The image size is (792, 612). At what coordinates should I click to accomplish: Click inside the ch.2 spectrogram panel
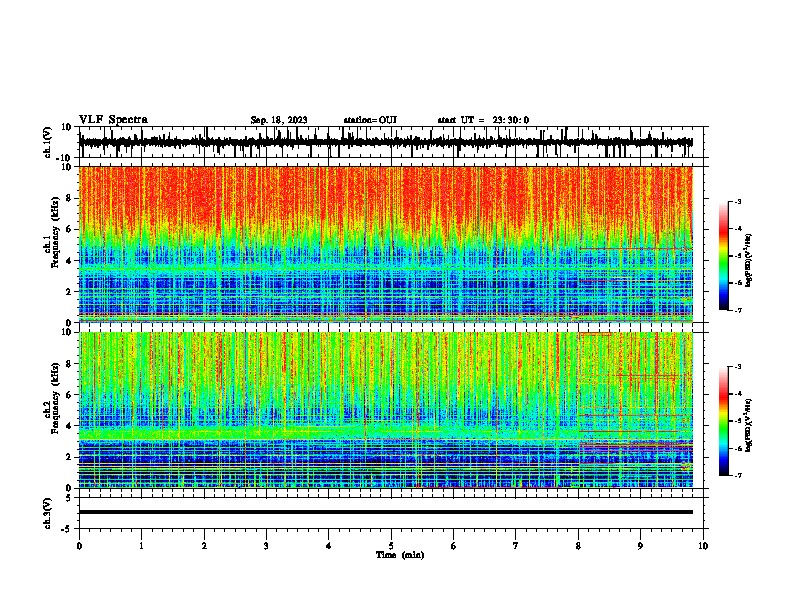(386, 410)
